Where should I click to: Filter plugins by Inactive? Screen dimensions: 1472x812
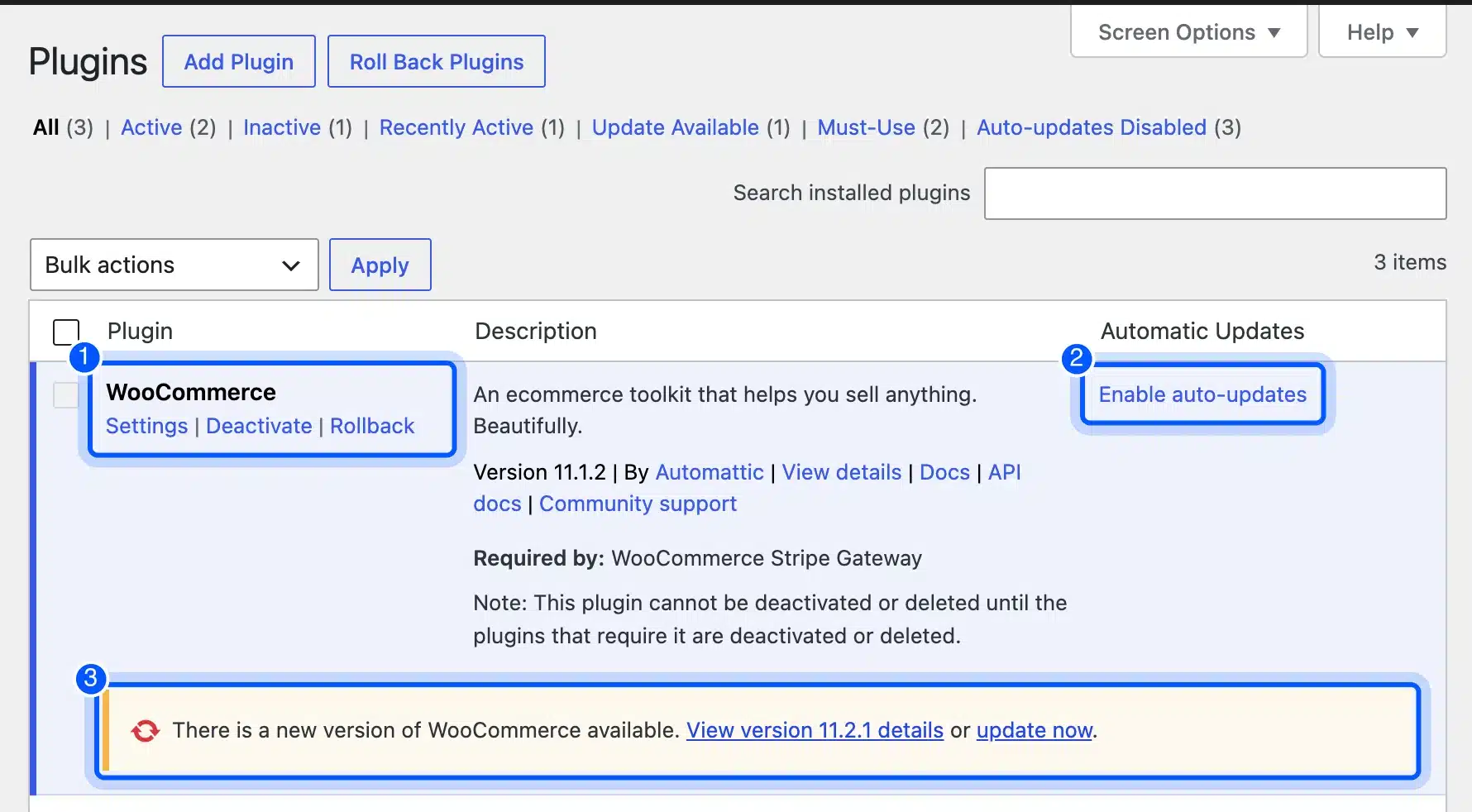(x=282, y=127)
